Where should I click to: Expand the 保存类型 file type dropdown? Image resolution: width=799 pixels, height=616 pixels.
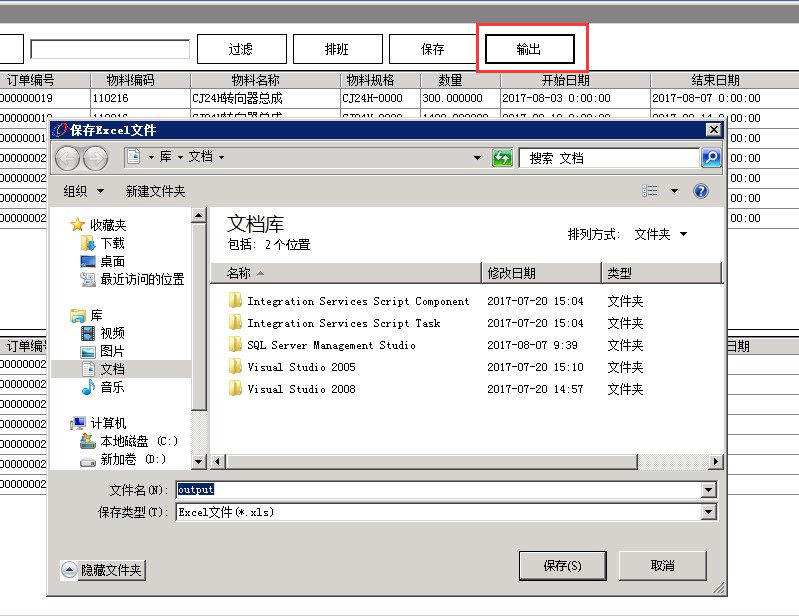(x=709, y=512)
